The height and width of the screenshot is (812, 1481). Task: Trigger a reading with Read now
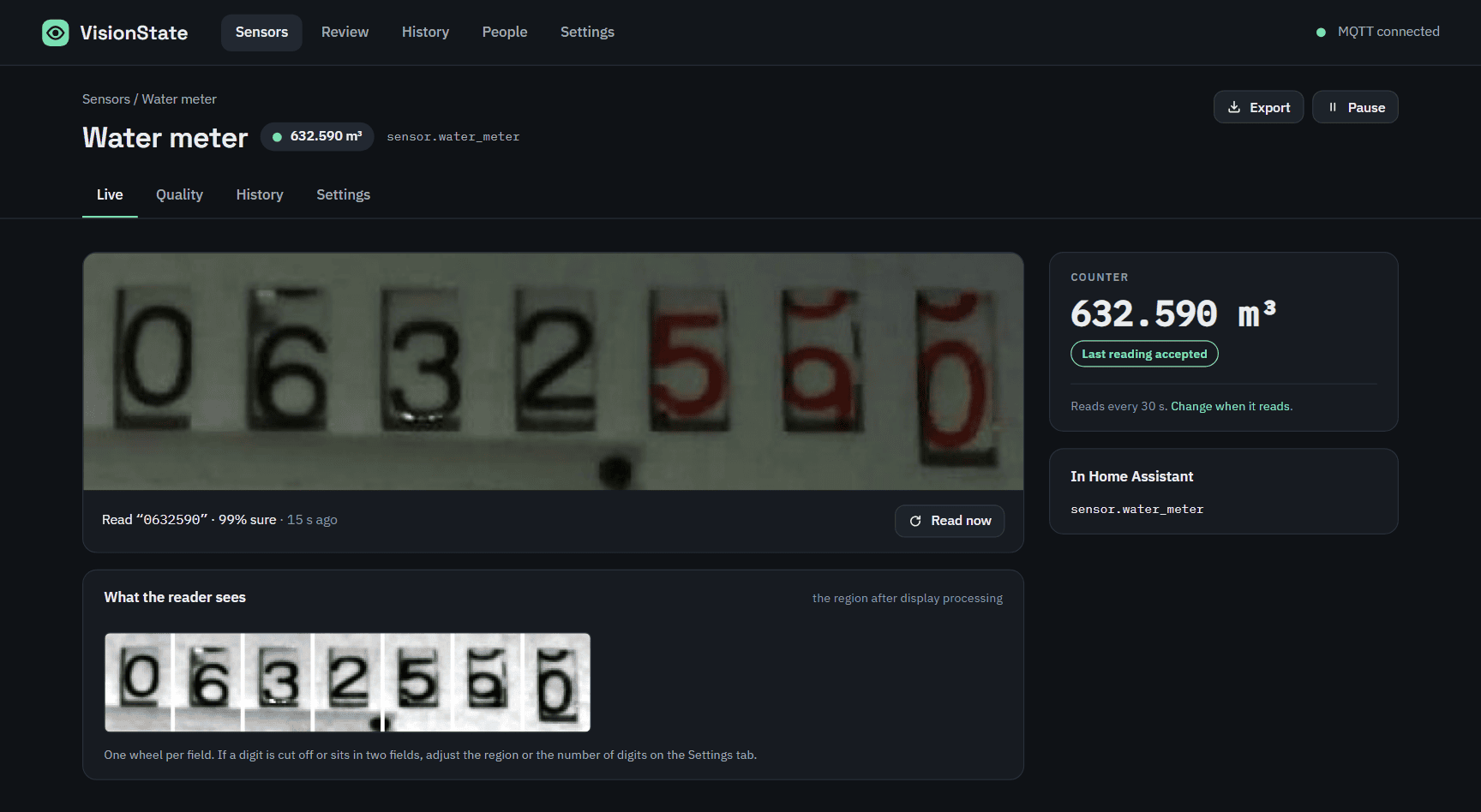[950, 521]
